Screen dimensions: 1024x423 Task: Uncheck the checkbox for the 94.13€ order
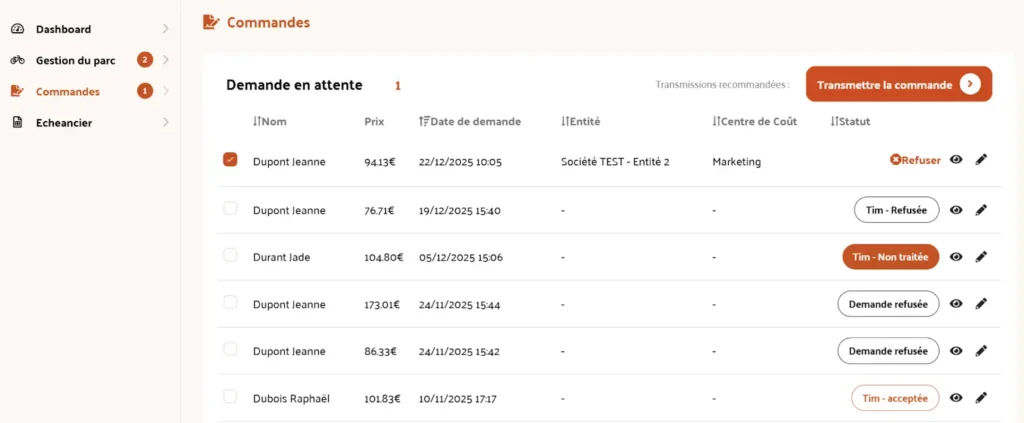point(230,160)
